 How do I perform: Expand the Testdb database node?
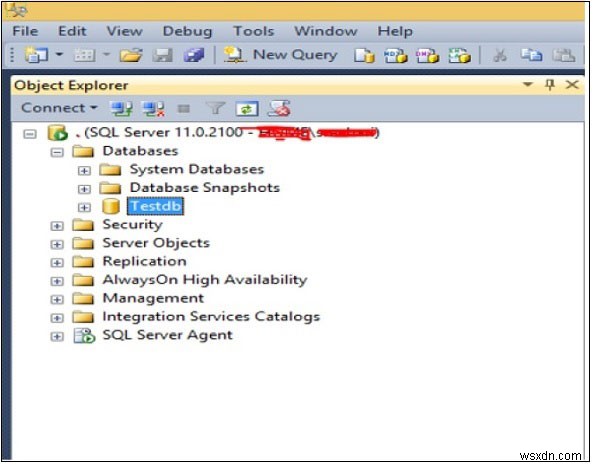pyautogui.click(x=84, y=207)
